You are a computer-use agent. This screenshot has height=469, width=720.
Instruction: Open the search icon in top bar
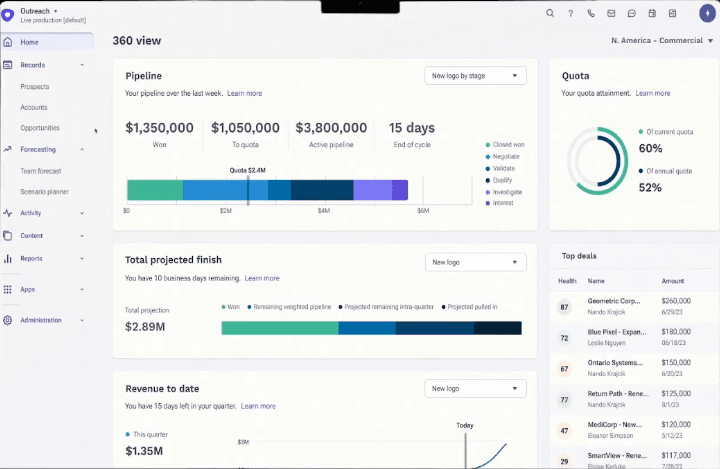[550, 13]
